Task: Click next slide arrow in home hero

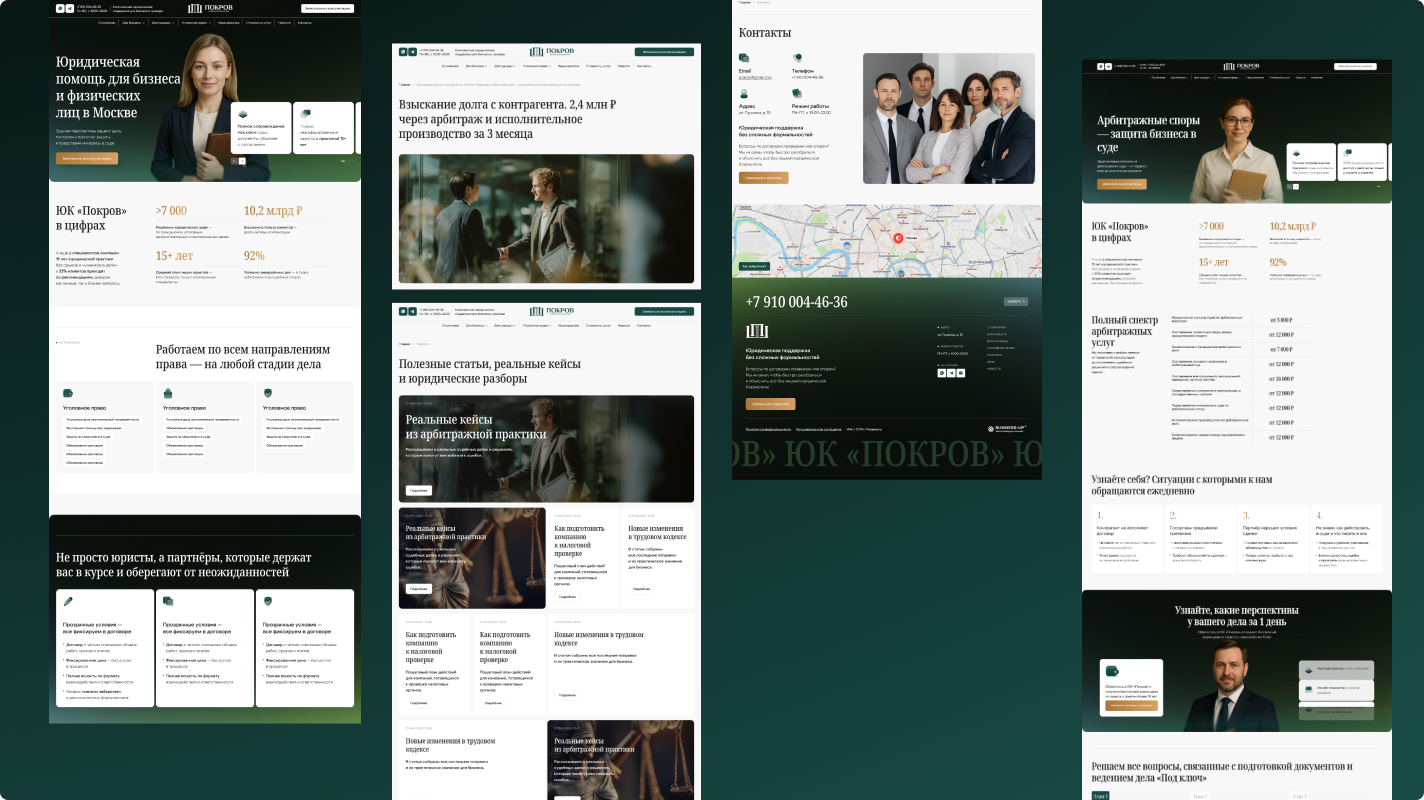Action: [242, 160]
